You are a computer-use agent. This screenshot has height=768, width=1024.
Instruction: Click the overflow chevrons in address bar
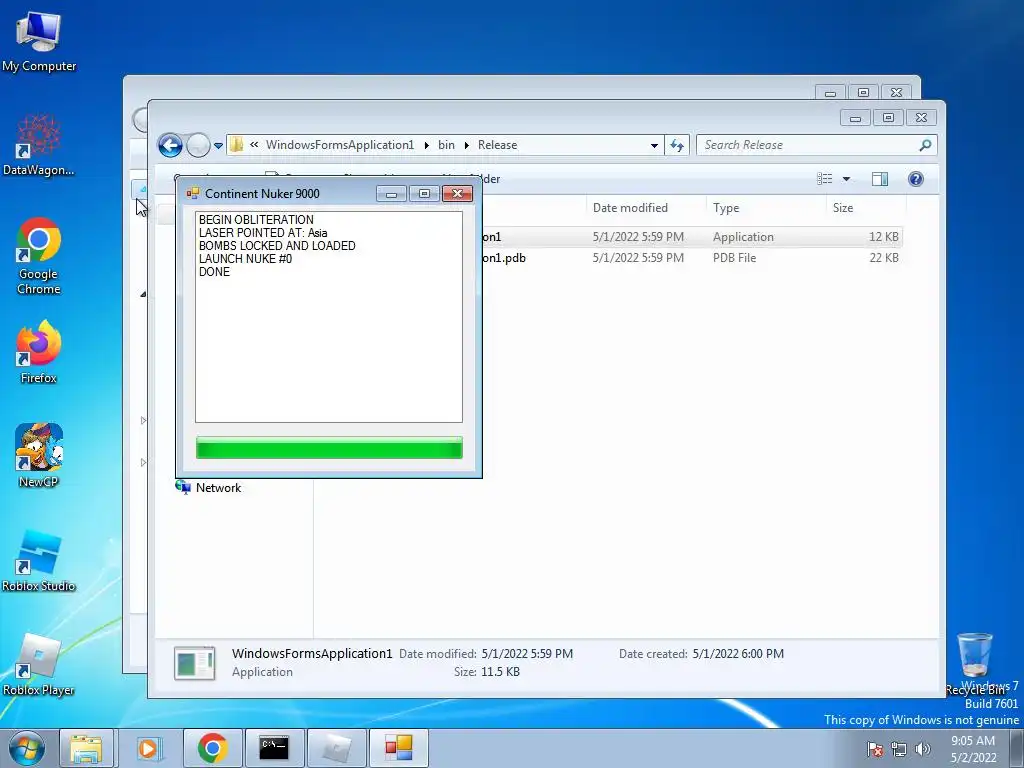coord(254,145)
